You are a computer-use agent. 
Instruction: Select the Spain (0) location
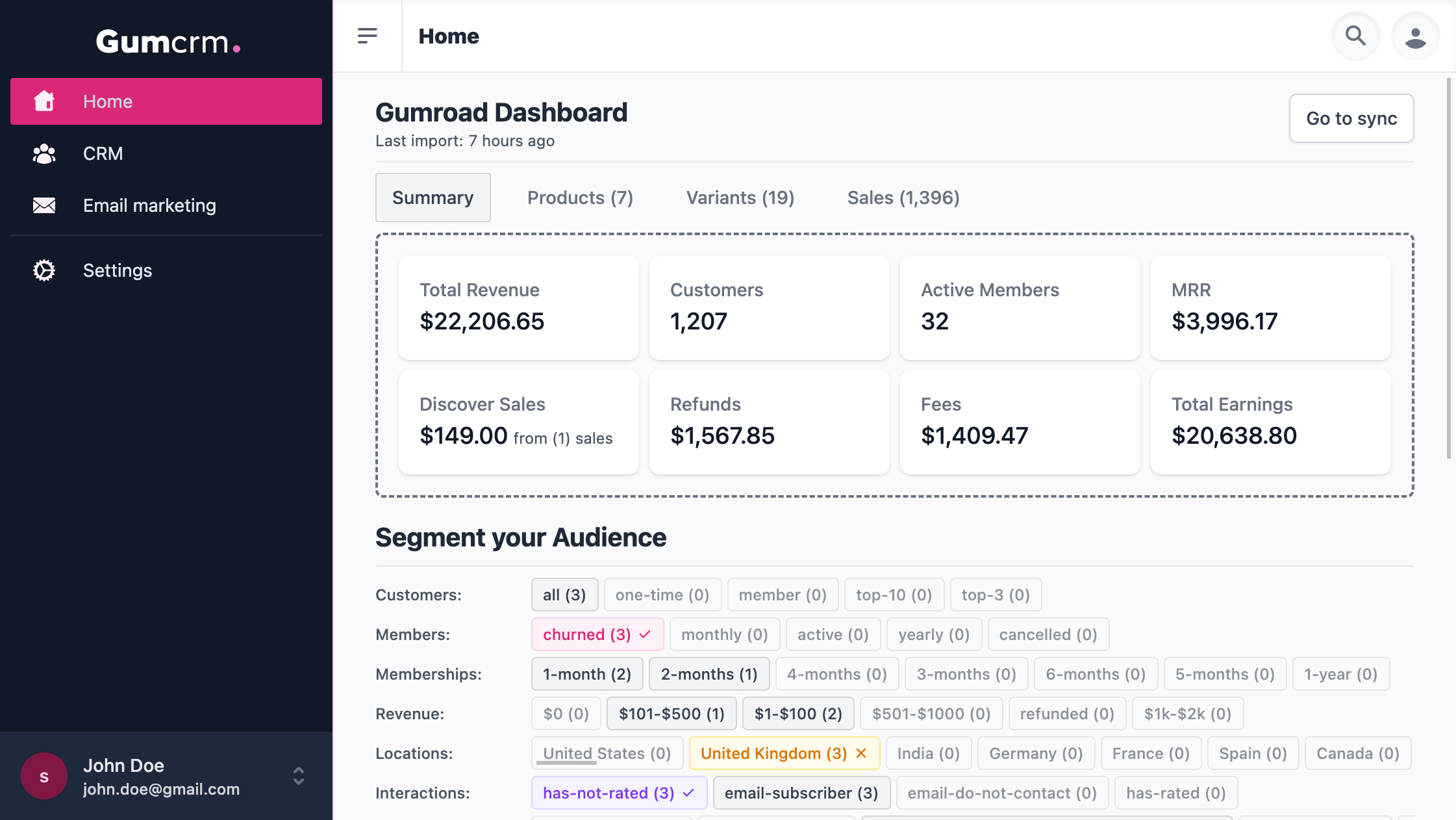(1253, 753)
